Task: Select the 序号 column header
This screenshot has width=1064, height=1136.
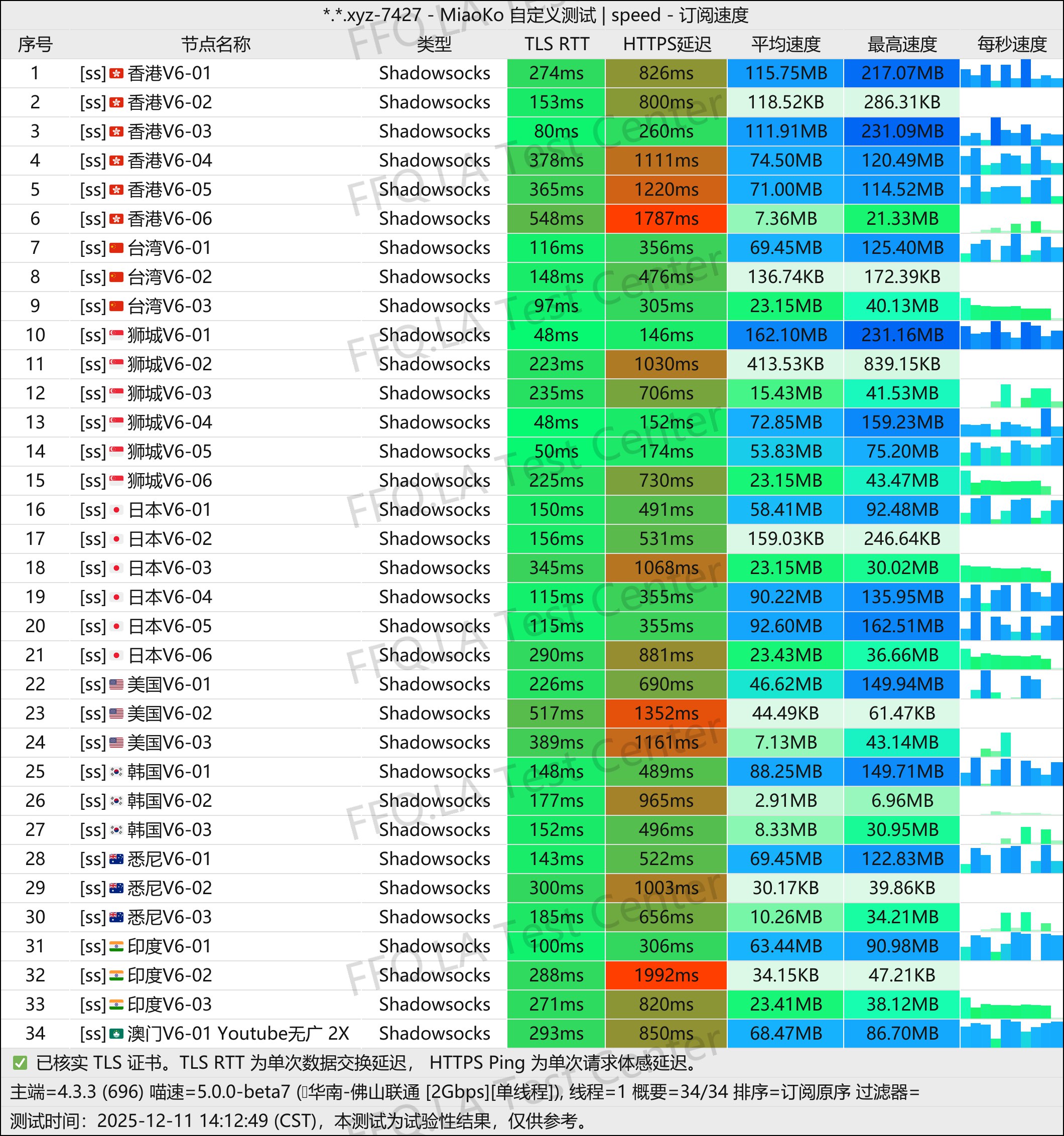Action: point(36,44)
